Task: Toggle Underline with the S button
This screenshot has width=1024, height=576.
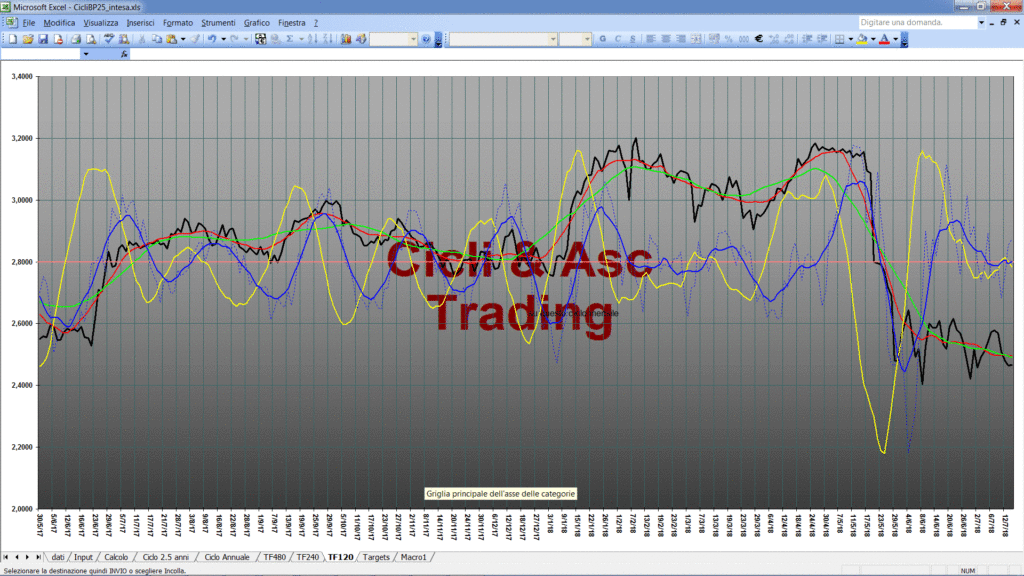Action: point(632,39)
